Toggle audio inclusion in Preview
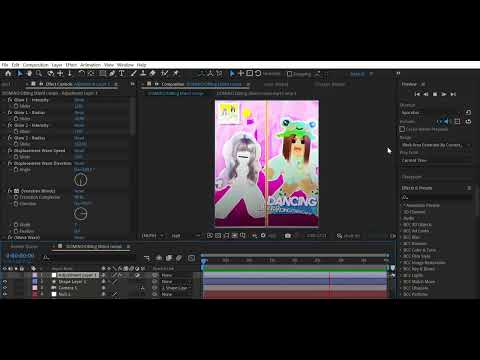 (447, 122)
